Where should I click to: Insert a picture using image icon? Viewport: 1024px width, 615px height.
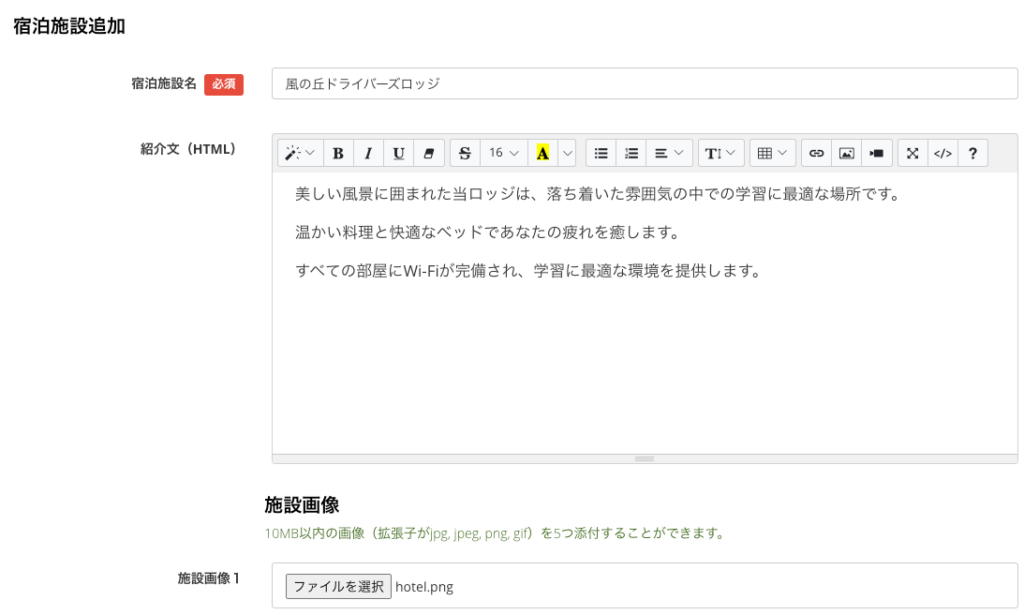pyautogui.click(x=846, y=153)
